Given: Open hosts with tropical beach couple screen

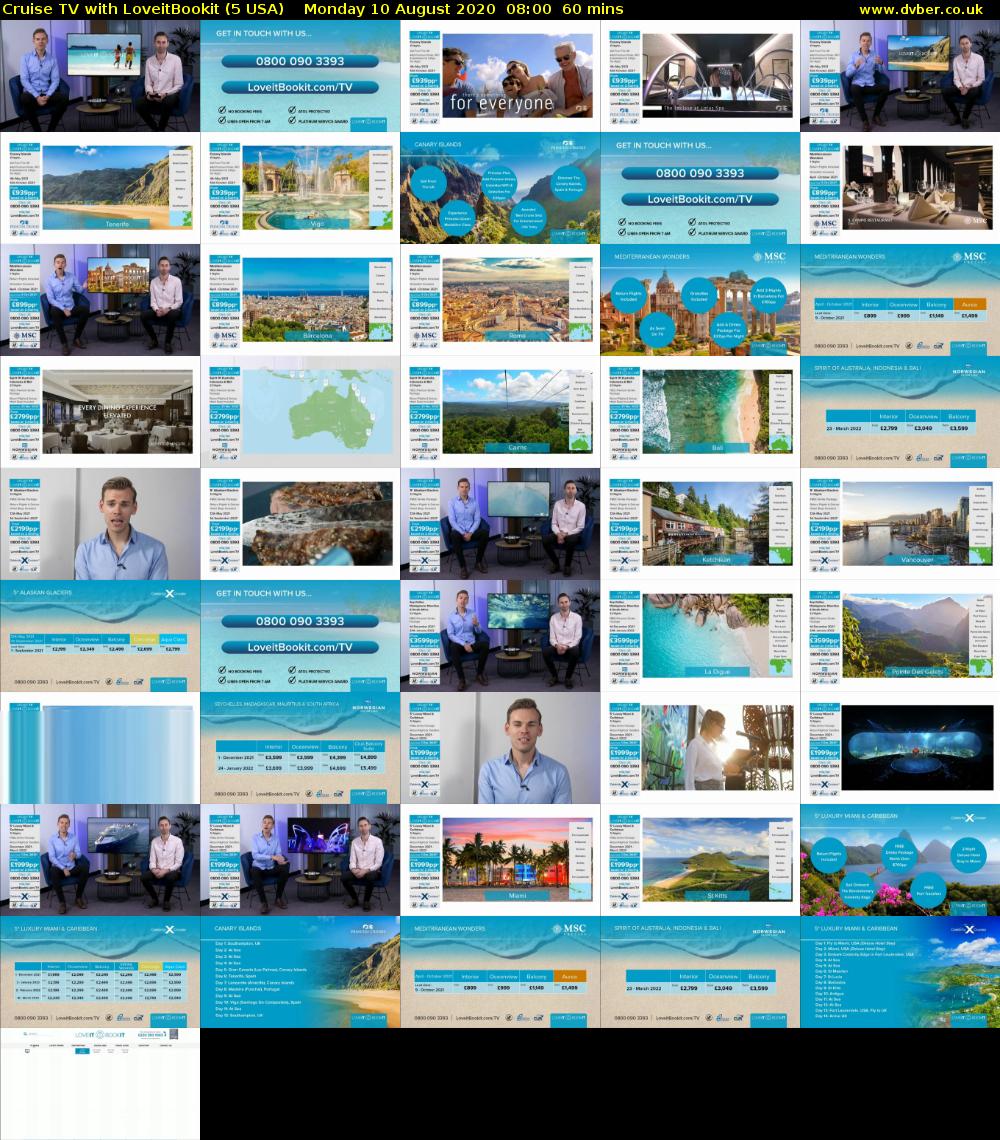Looking at the screenshot, I should [100, 76].
